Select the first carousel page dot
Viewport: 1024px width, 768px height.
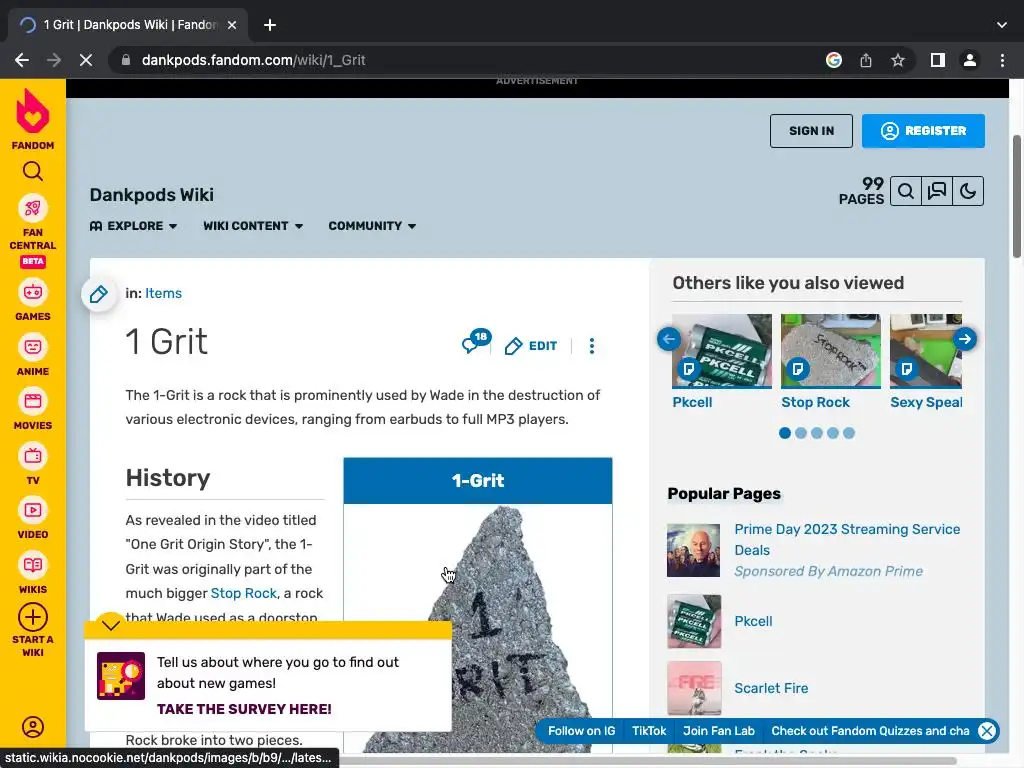coord(785,433)
